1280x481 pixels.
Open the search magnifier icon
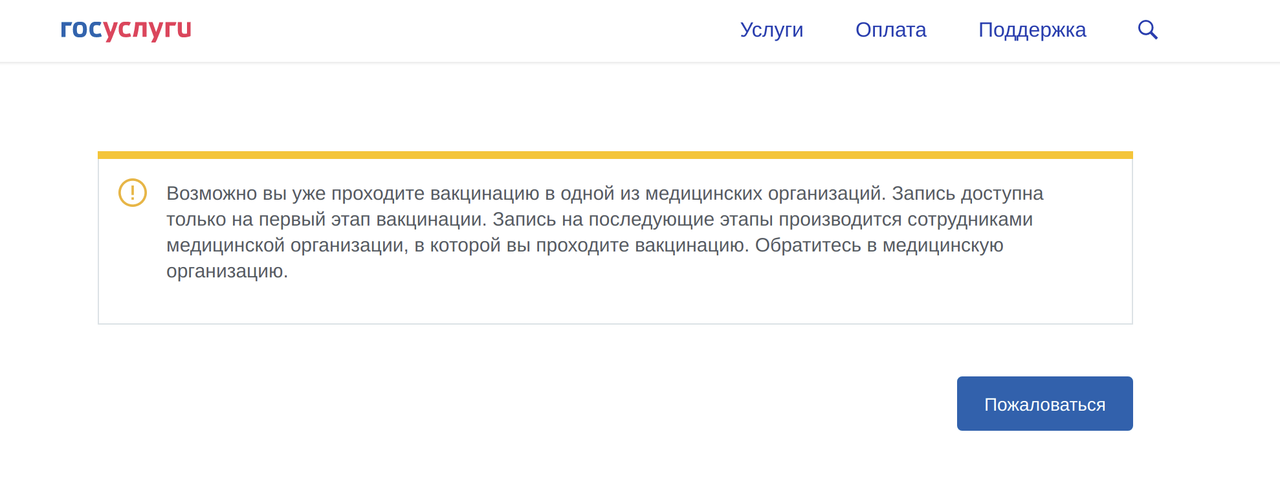point(1148,30)
